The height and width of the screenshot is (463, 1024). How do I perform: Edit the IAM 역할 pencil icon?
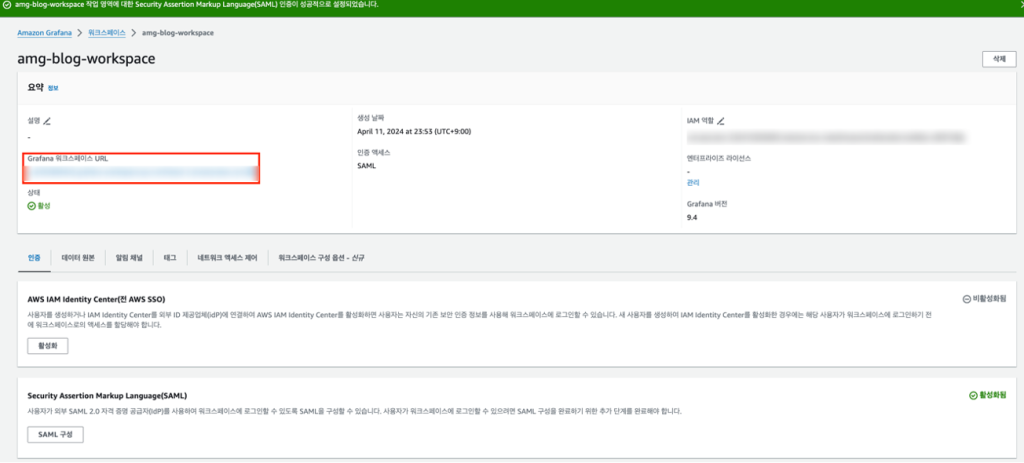(720, 121)
